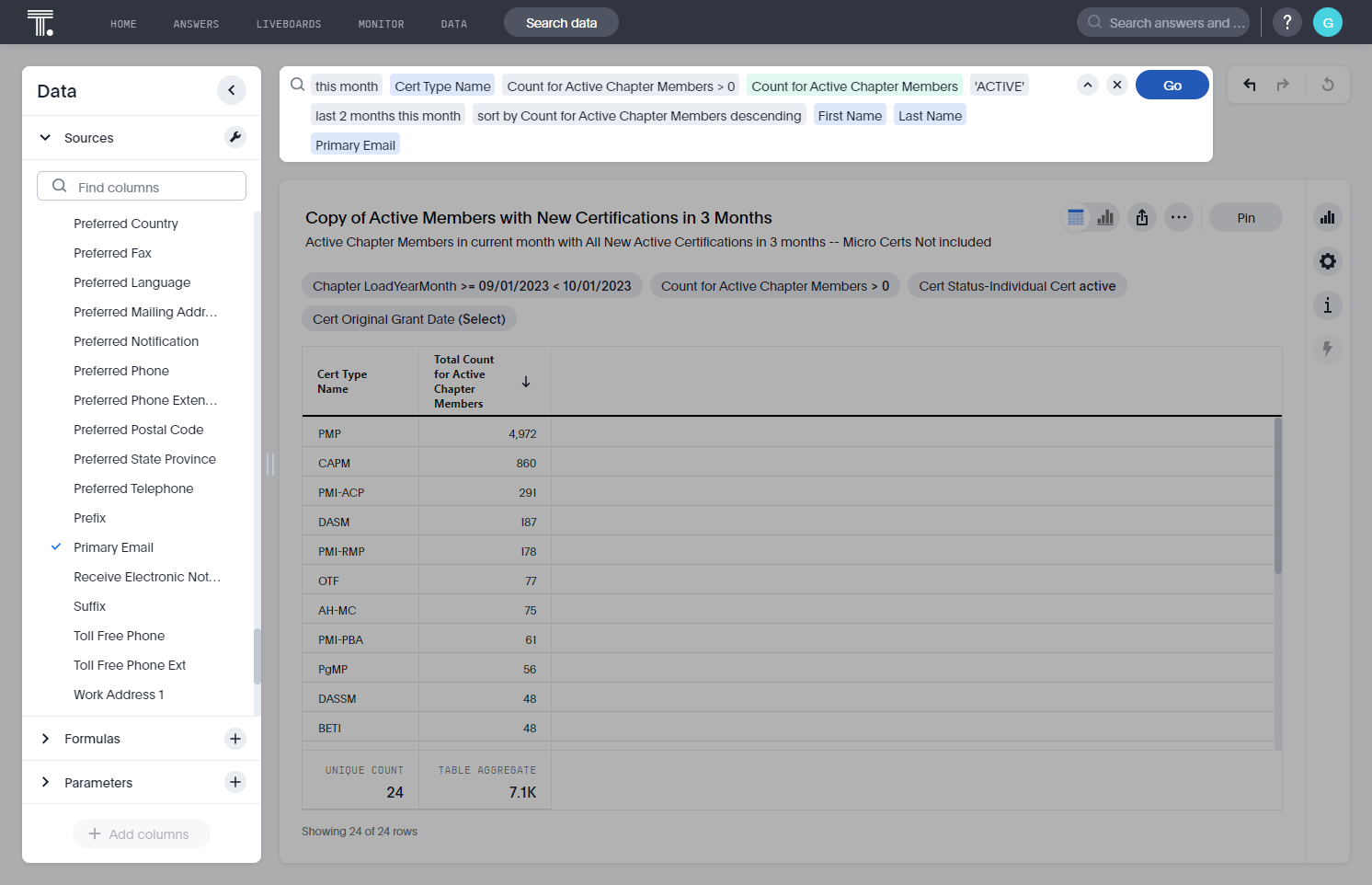Open the Cert Original Grant Date filter
The image size is (1372, 885).
[x=409, y=319]
